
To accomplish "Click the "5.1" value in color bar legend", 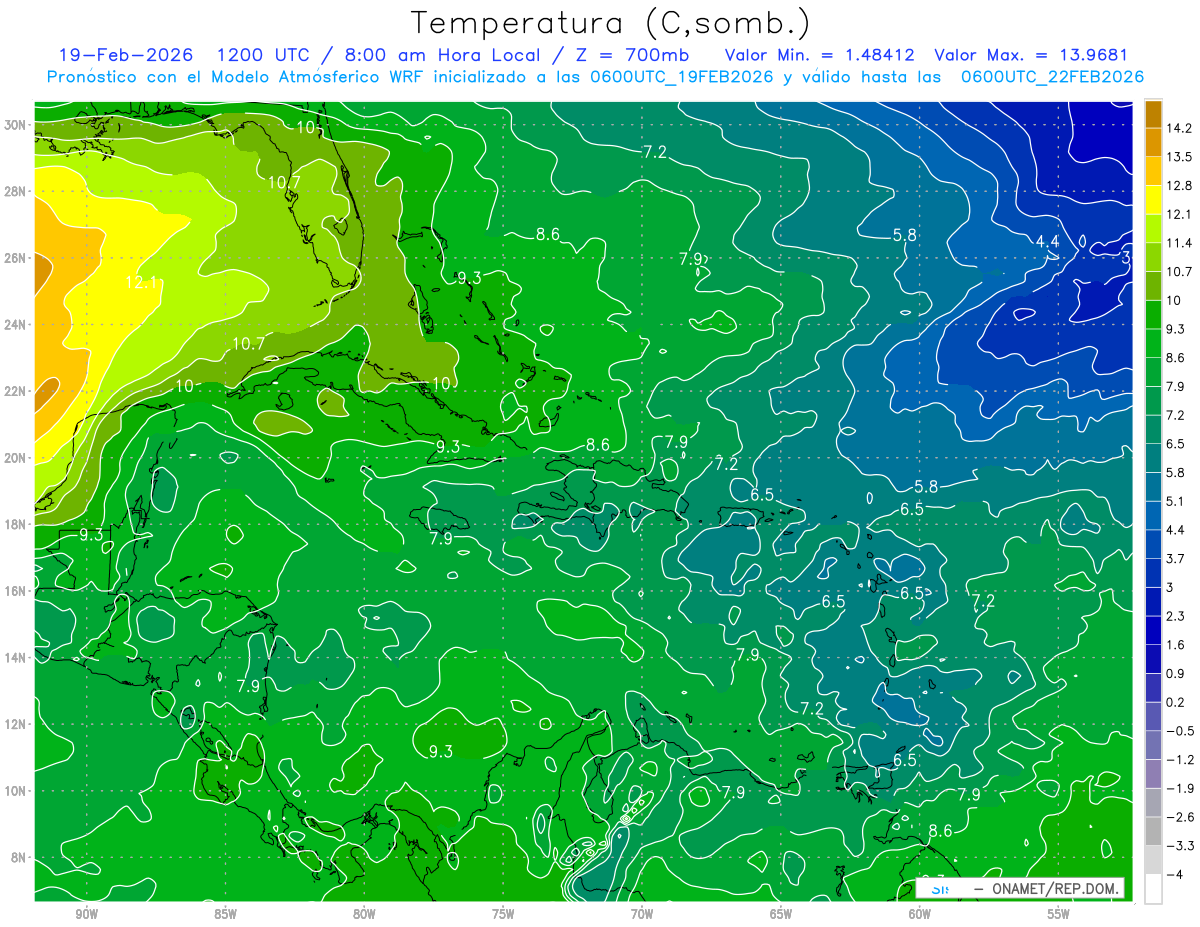I will pyautogui.click(x=1175, y=501).
